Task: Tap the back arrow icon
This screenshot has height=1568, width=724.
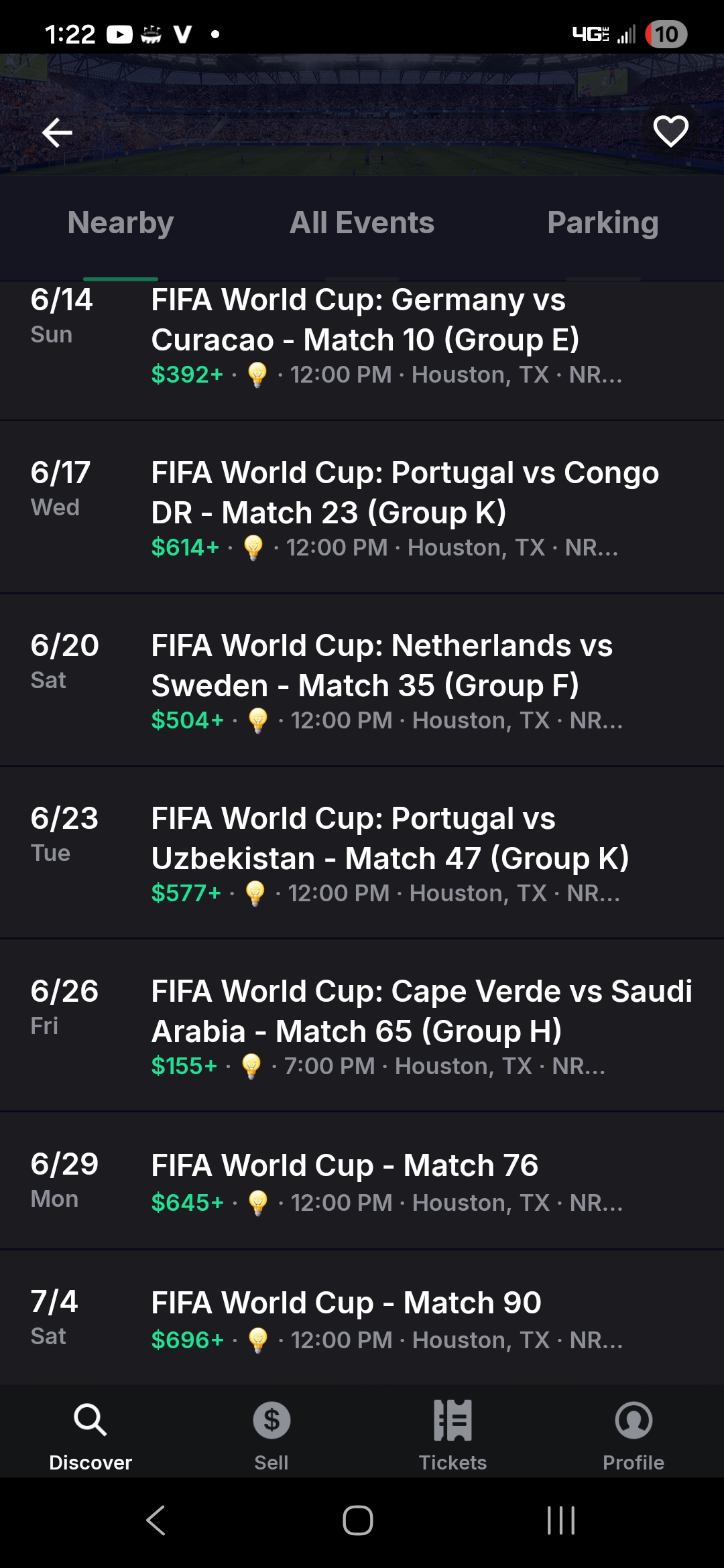Action: pos(57,132)
